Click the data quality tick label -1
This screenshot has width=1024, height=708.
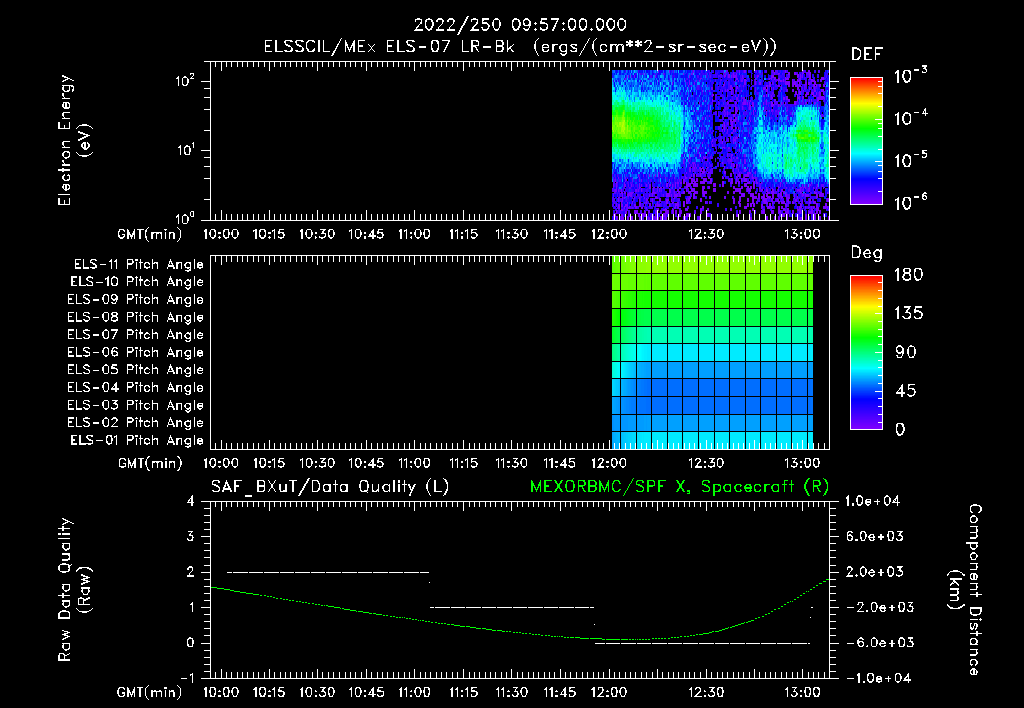click(x=187, y=678)
